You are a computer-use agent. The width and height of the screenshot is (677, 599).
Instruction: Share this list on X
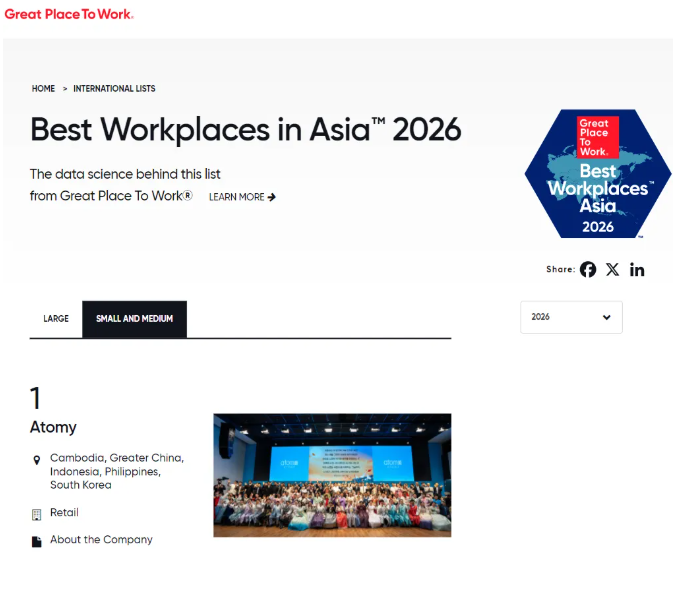612,269
